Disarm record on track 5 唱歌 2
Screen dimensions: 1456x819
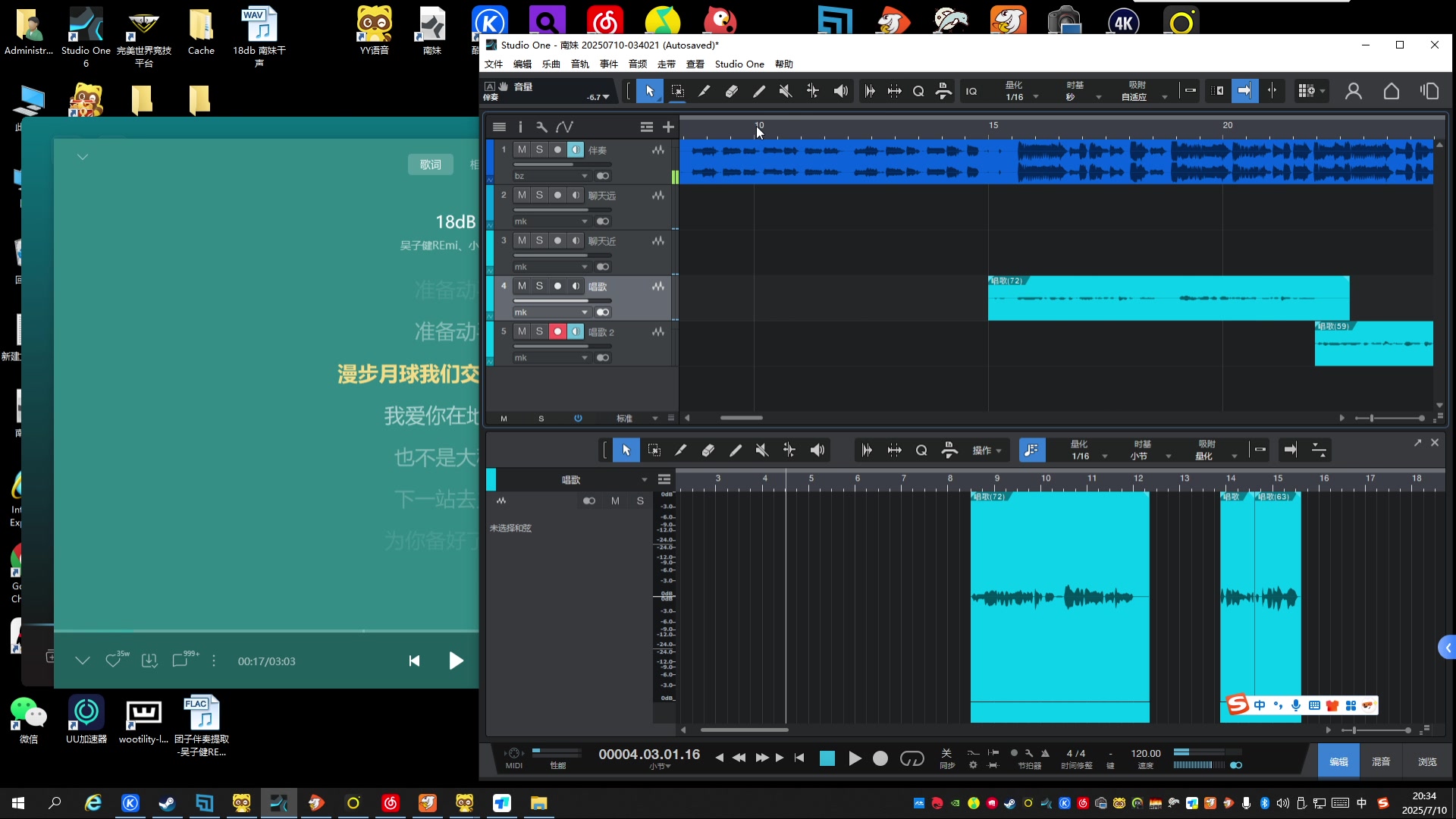(x=557, y=331)
